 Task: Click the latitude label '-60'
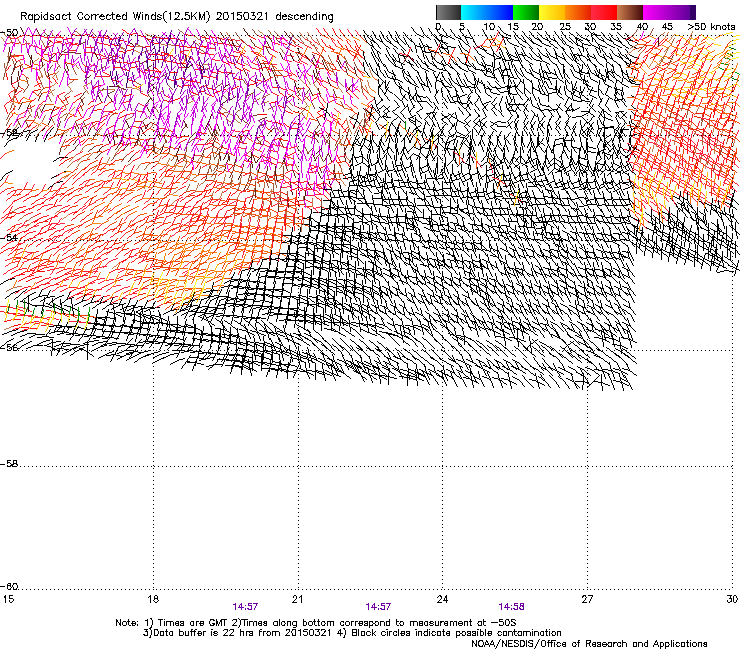pos(9,587)
